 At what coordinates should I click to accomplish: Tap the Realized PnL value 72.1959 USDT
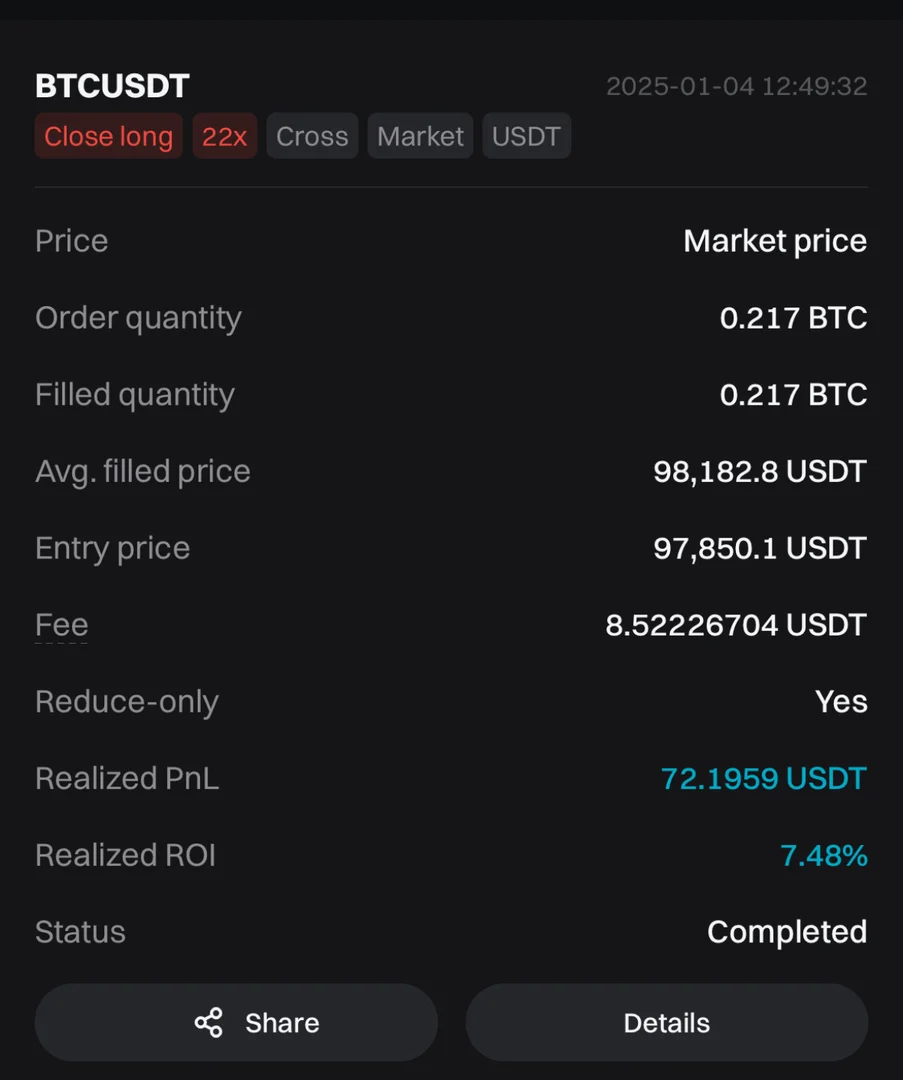(763, 778)
